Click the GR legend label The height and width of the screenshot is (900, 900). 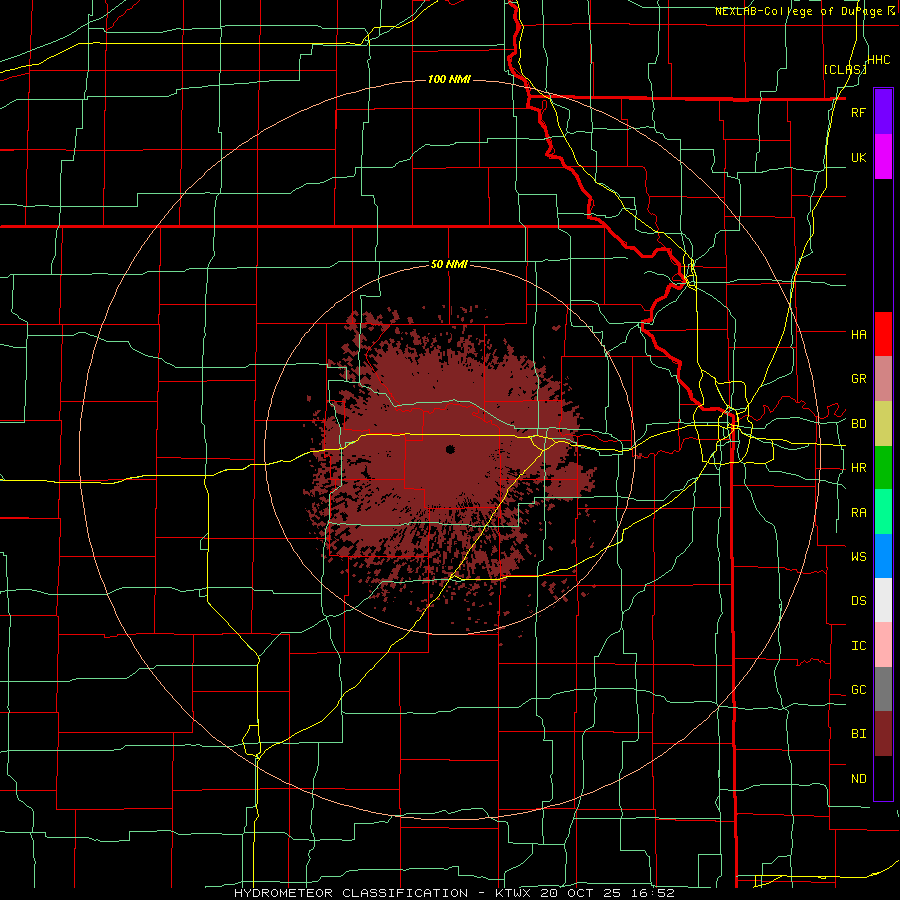[858, 379]
